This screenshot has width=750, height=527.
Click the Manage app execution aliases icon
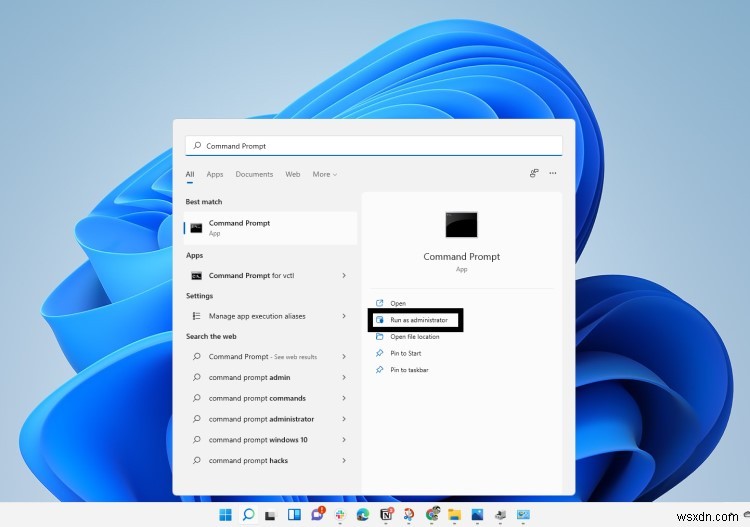(x=197, y=316)
